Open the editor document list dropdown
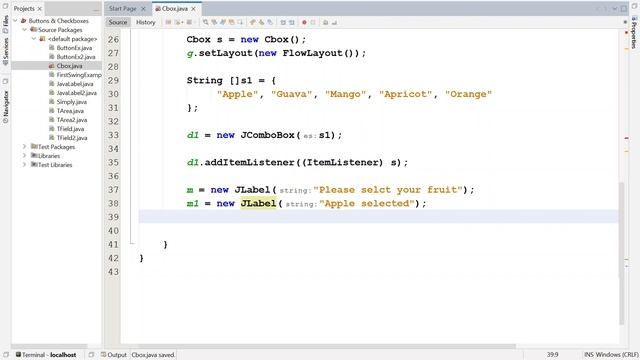Screen dimensions: 640x360 click(615, 9)
